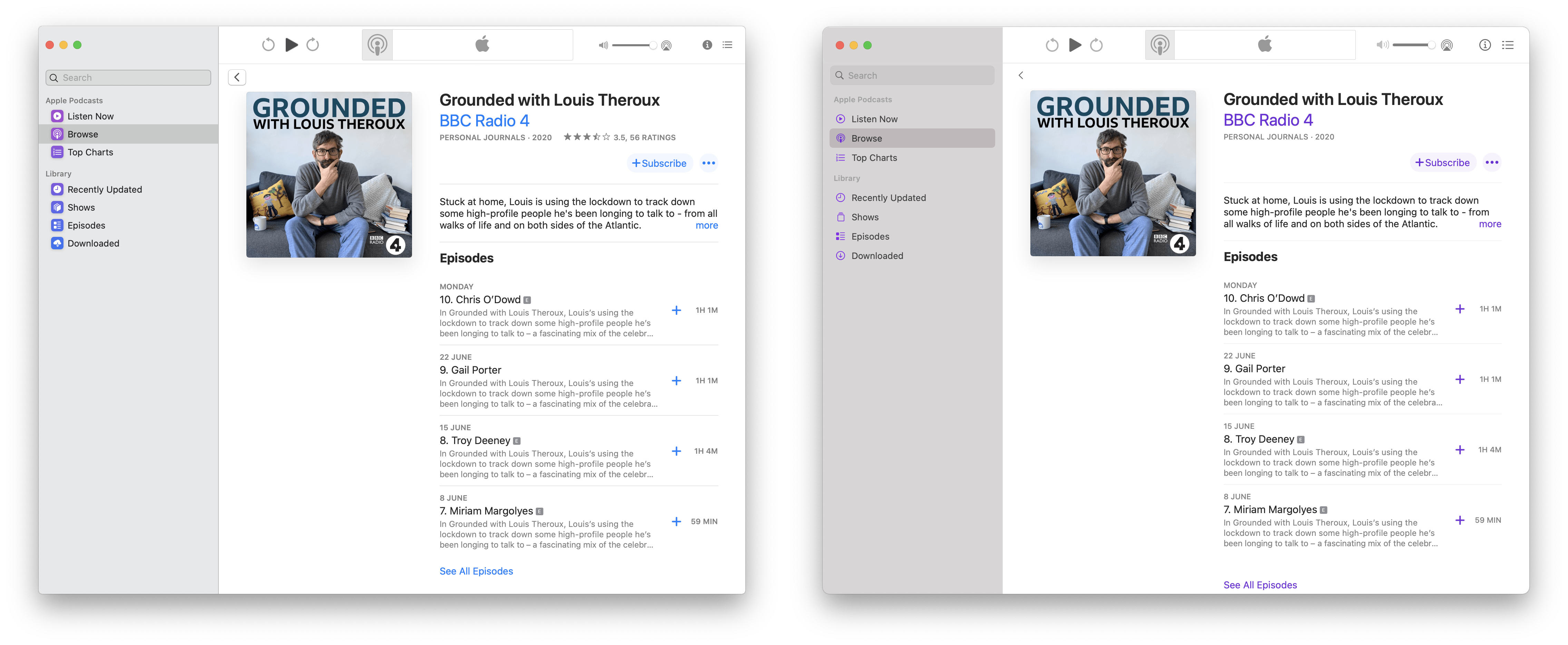Viewport: 1568px width, 645px height.
Task: Open the blue ellipsis more-options menu
Action: [x=708, y=163]
